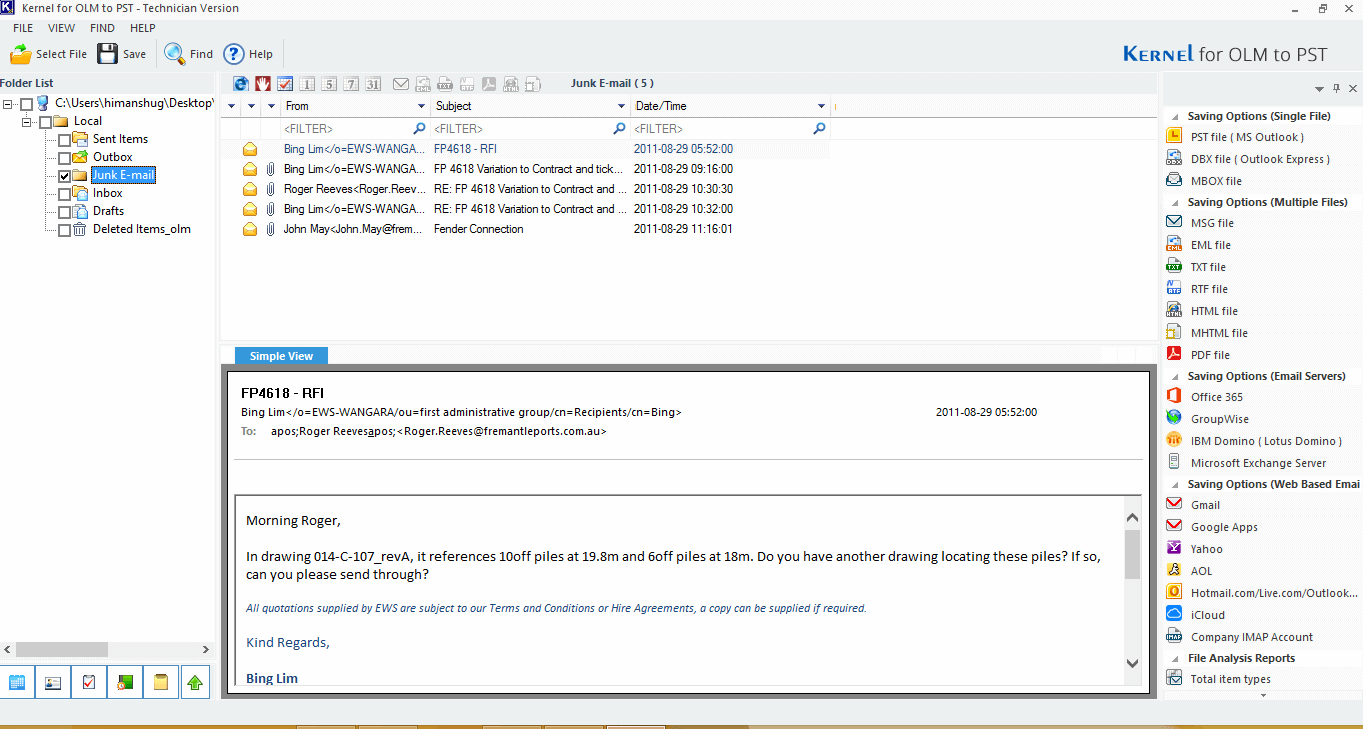Click the HTML export icon in toolbar
The width and height of the screenshot is (1363, 729).
click(x=511, y=84)
